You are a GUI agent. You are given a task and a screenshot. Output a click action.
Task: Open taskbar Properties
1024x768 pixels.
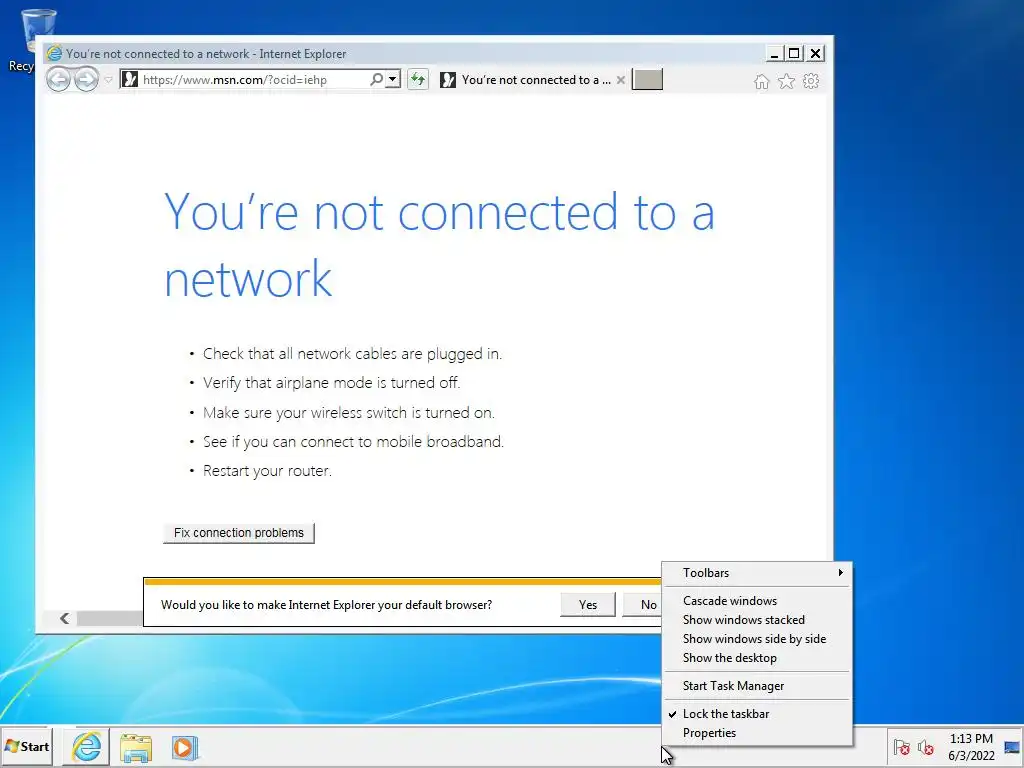(x=758, y=733)
